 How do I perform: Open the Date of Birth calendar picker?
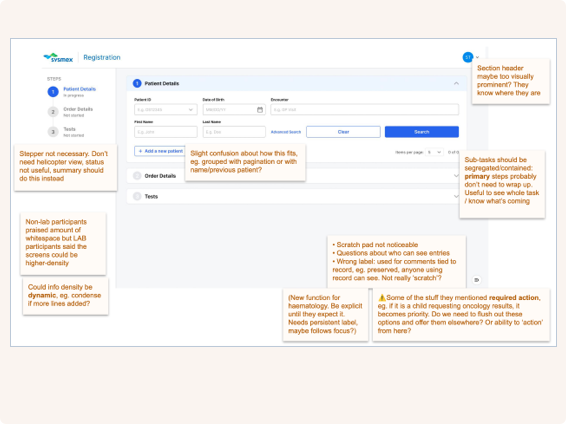tap(260, 110)
